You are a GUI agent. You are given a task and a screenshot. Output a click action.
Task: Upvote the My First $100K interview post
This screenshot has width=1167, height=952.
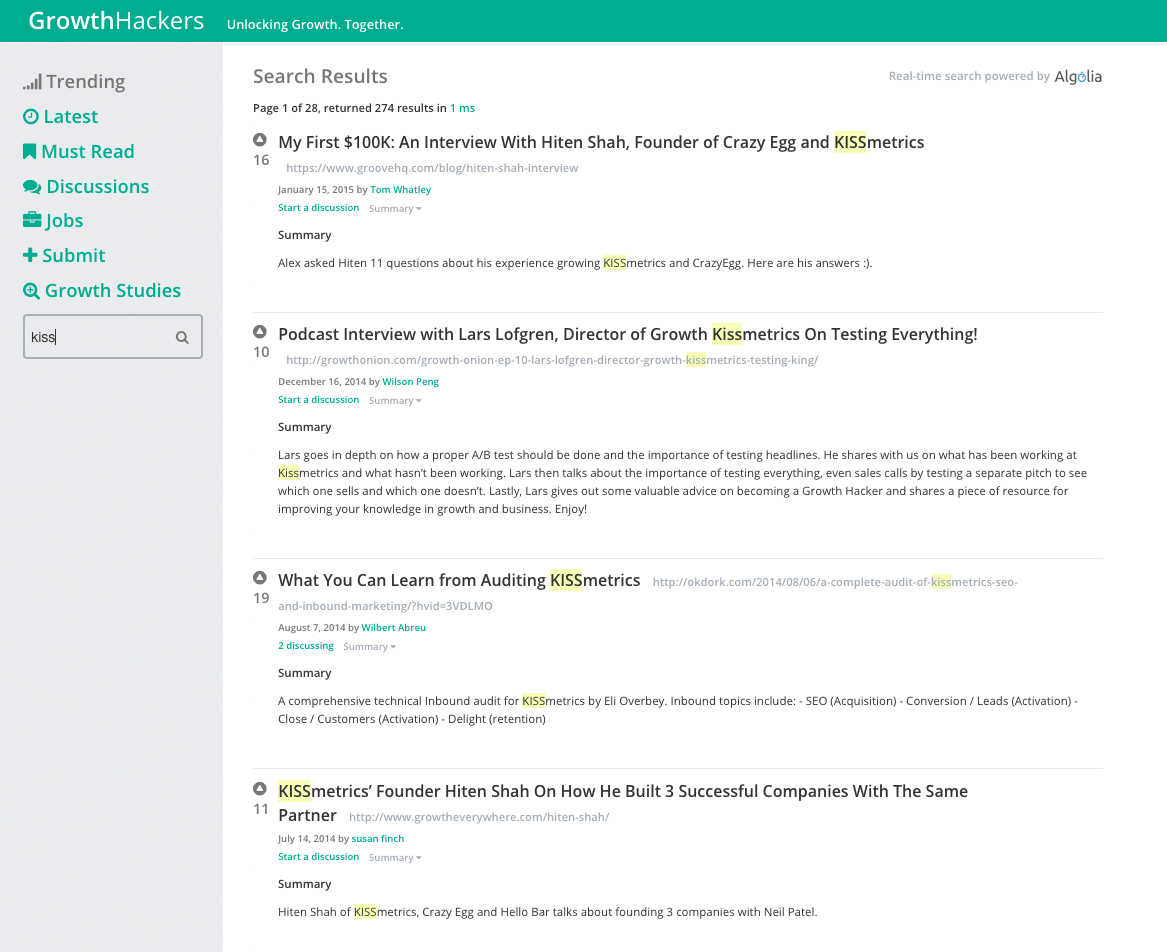[x=260, y=139]
